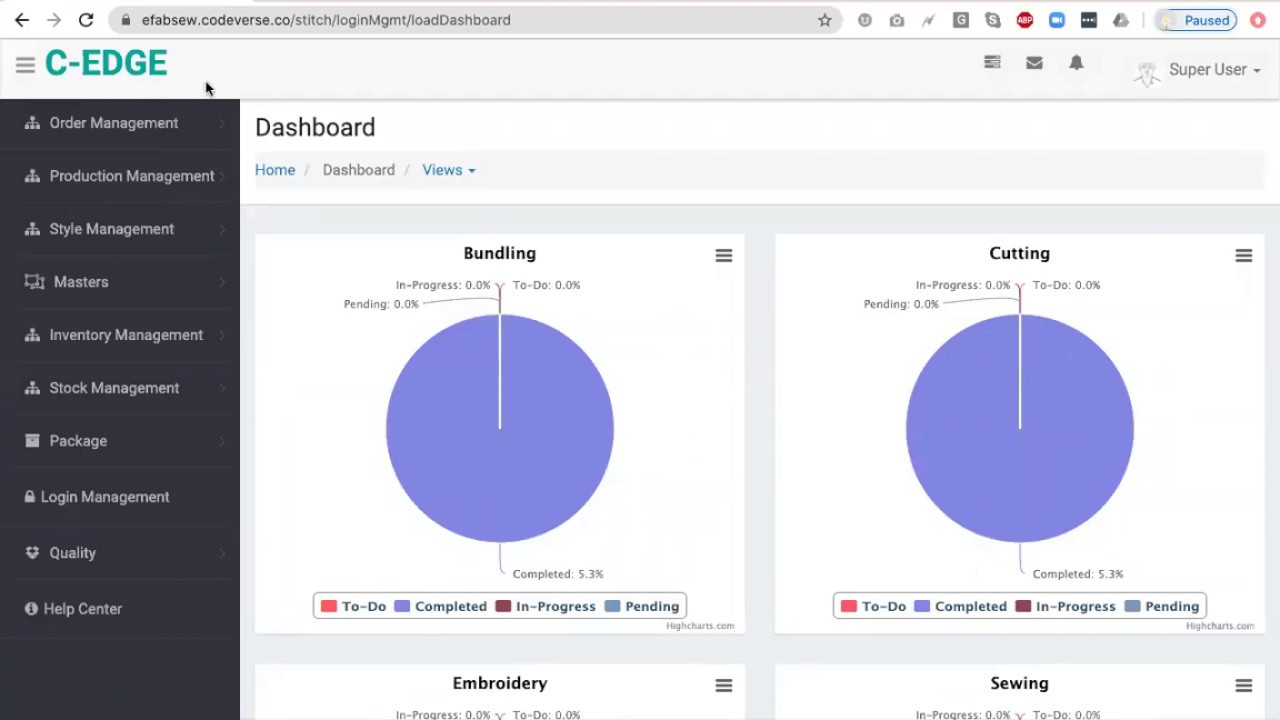The height and width of the screenshot is (720, 1280).
Task: Open the tasks list icon in header
Action: 992,62
